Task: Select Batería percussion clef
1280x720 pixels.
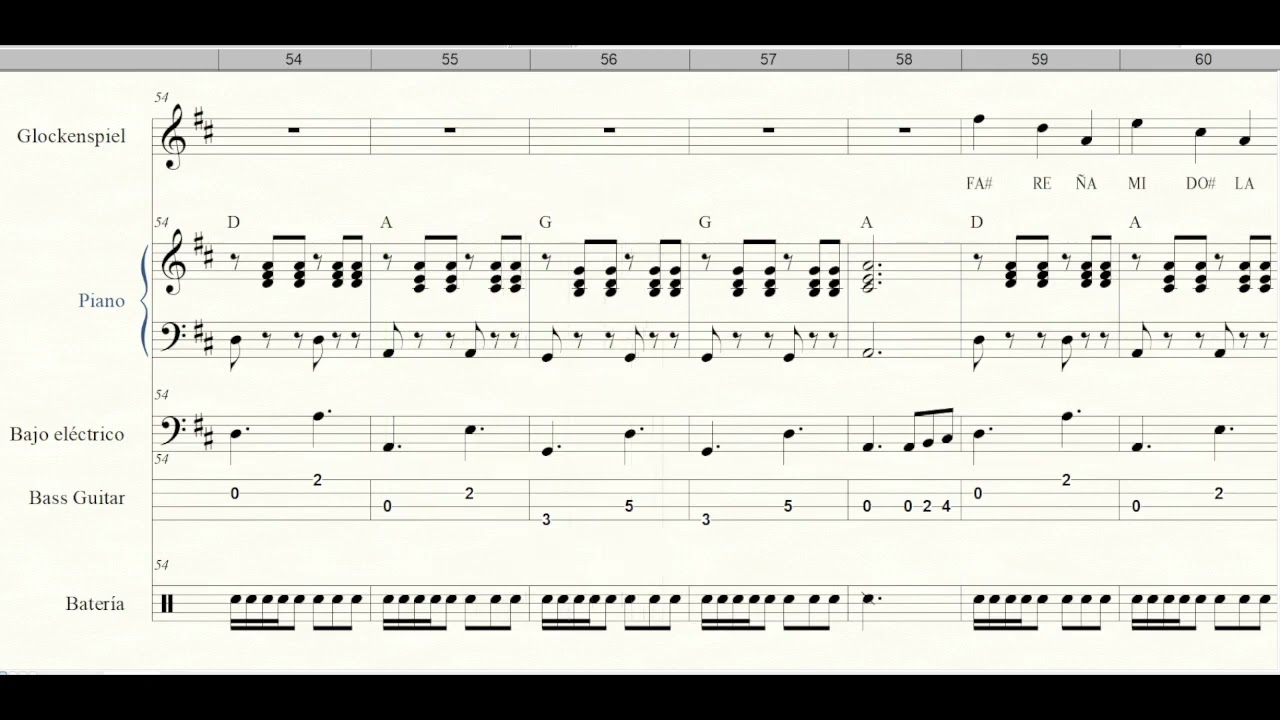Action: (x=167, y=604)
